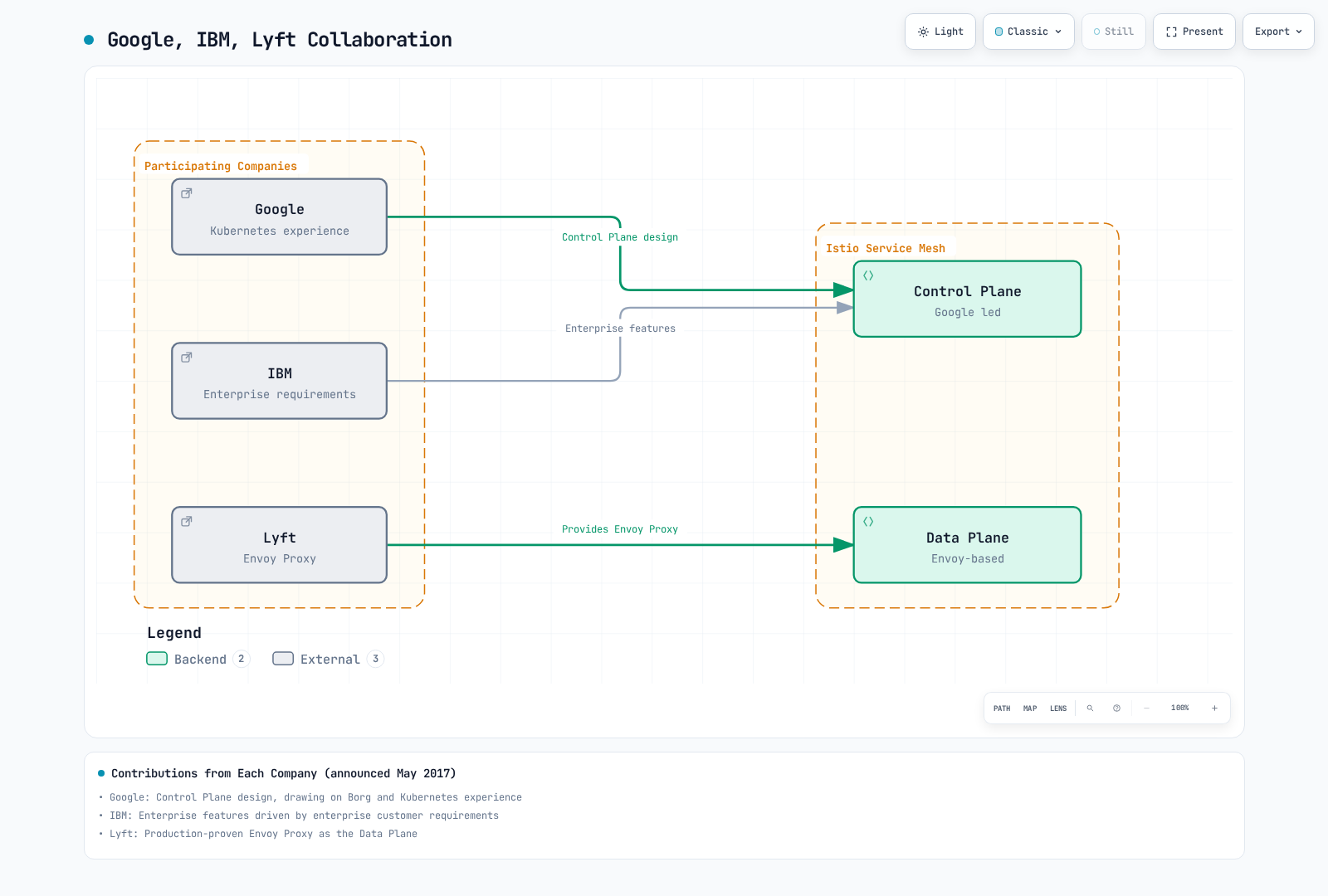Open the Export dropdown menu

tap(1278, 32)
